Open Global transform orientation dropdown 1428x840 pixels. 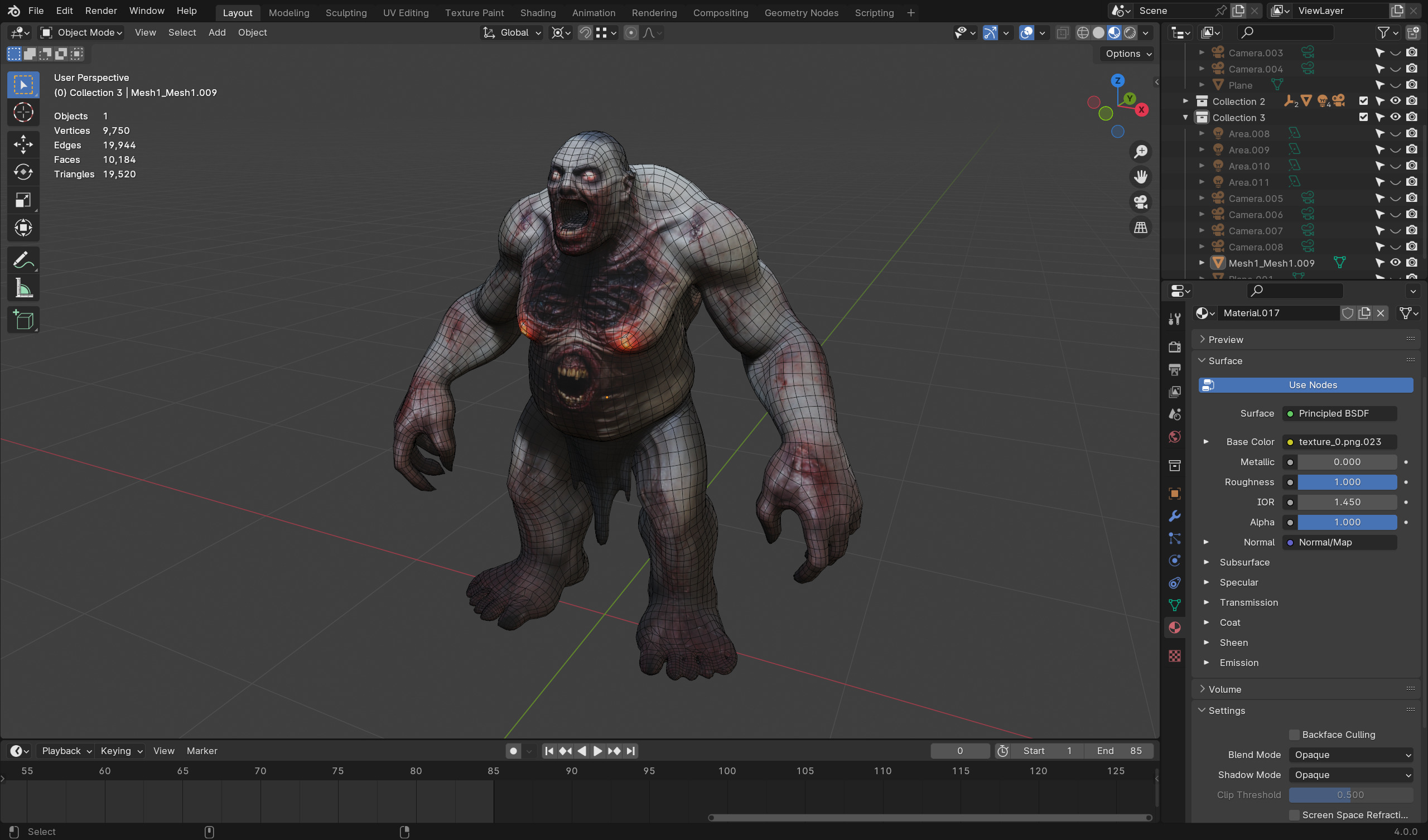[512, 33]
